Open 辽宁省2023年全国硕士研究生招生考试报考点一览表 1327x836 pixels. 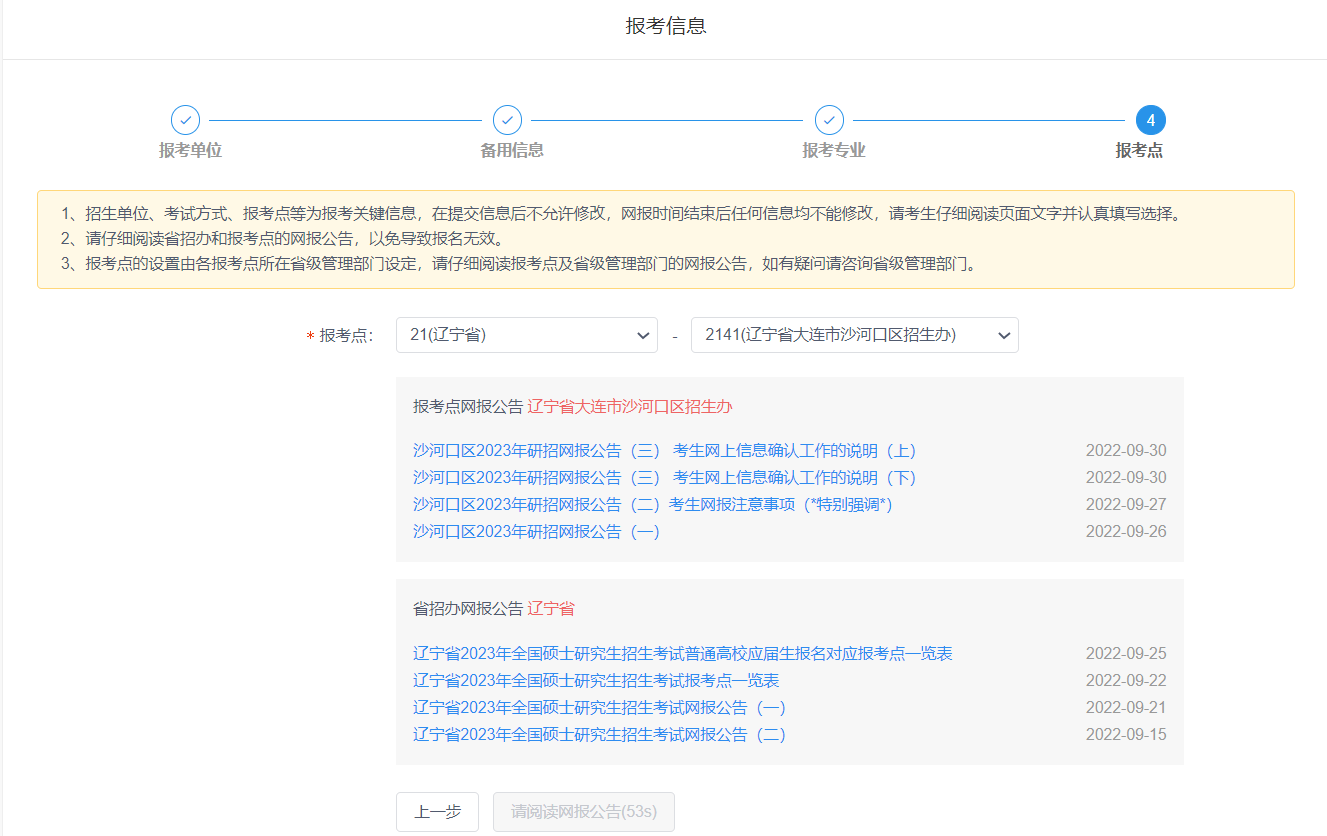(x=596, y=681)
